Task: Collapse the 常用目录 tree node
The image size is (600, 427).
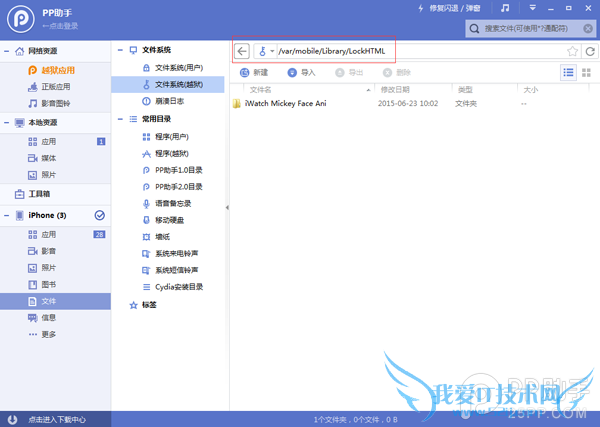Action: [120, 119]
